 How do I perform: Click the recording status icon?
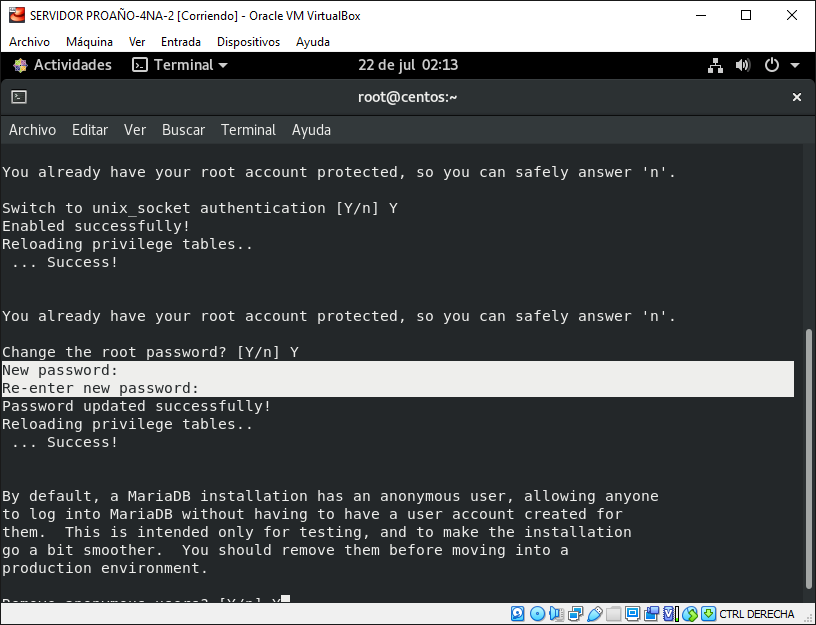[x=652, y=614]
